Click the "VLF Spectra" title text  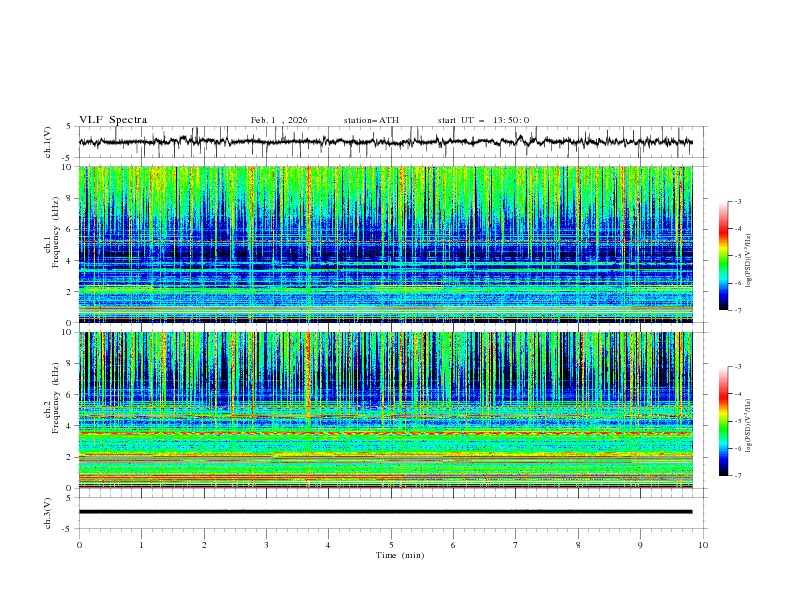[x=113, y=120]
